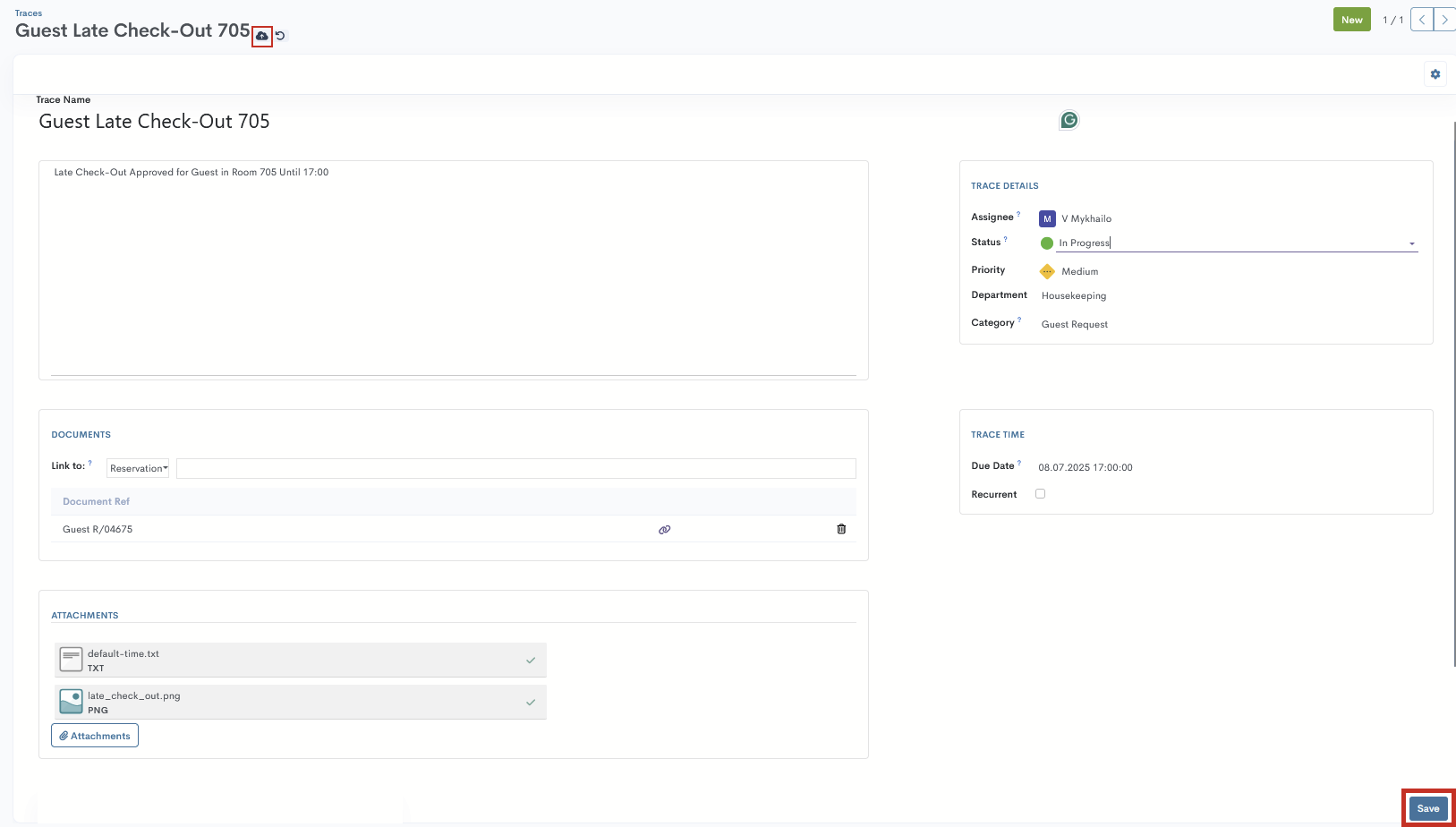Click the Grammarly icon near trace name
Viewport: 1456px width, 827px height.
[1069, 120]
